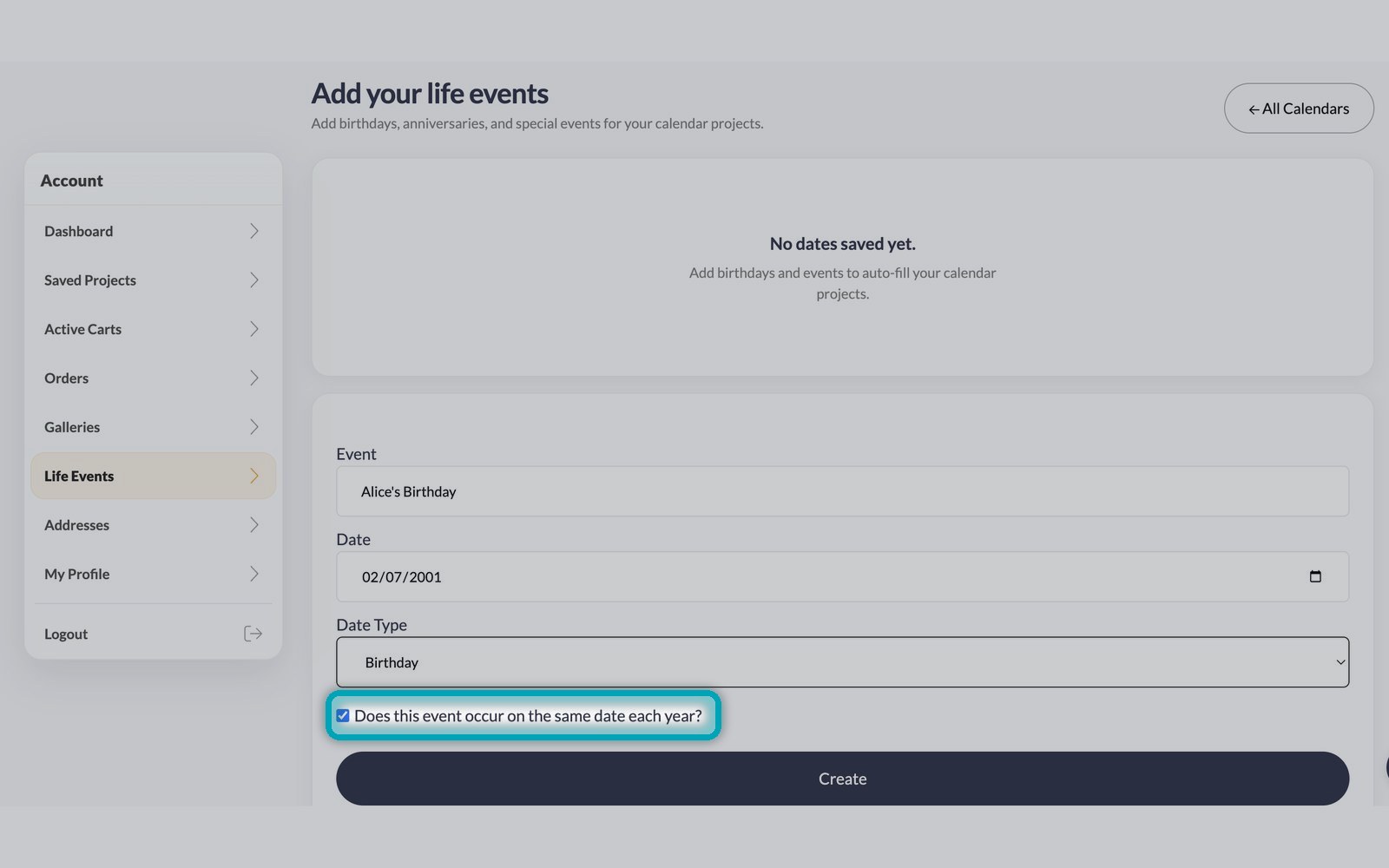
Task: Click the Date input field
Action: point(842,576)
